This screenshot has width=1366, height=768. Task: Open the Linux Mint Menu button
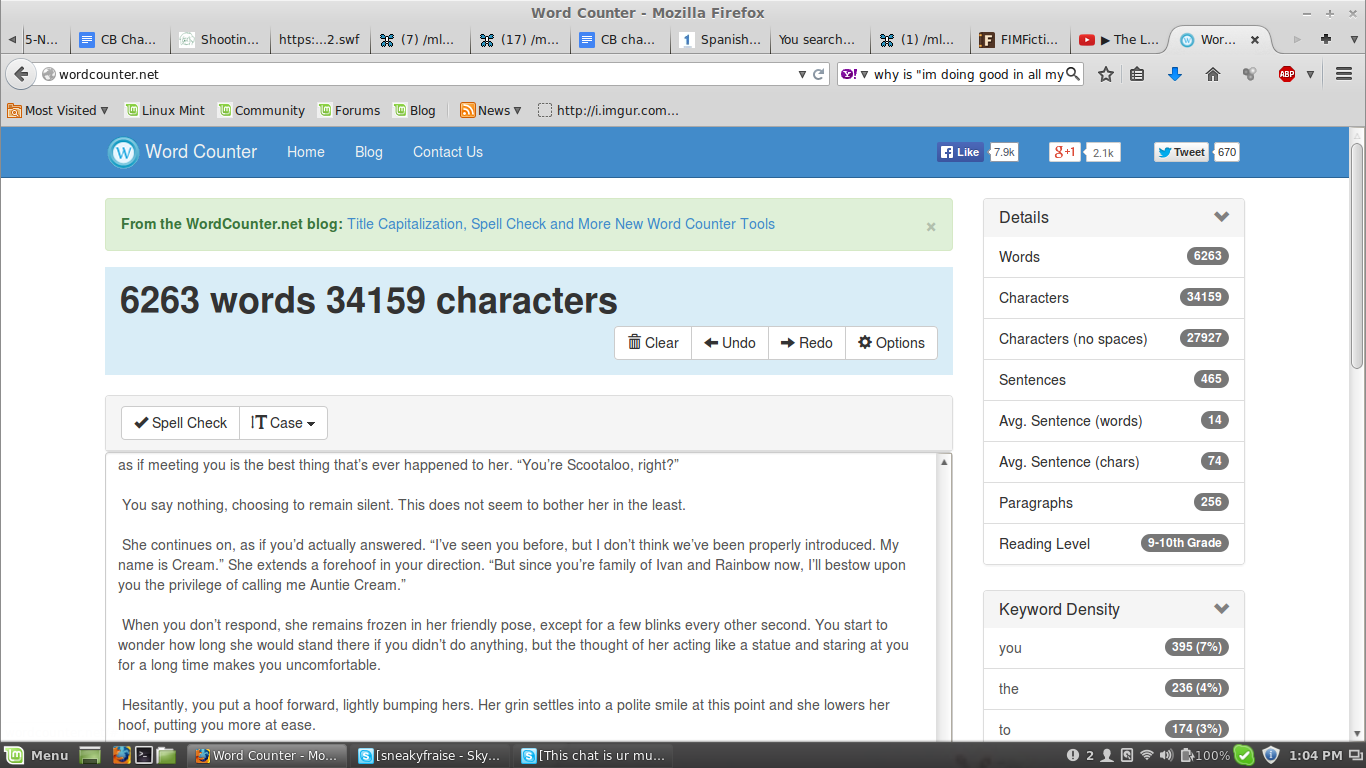(36, 755)
